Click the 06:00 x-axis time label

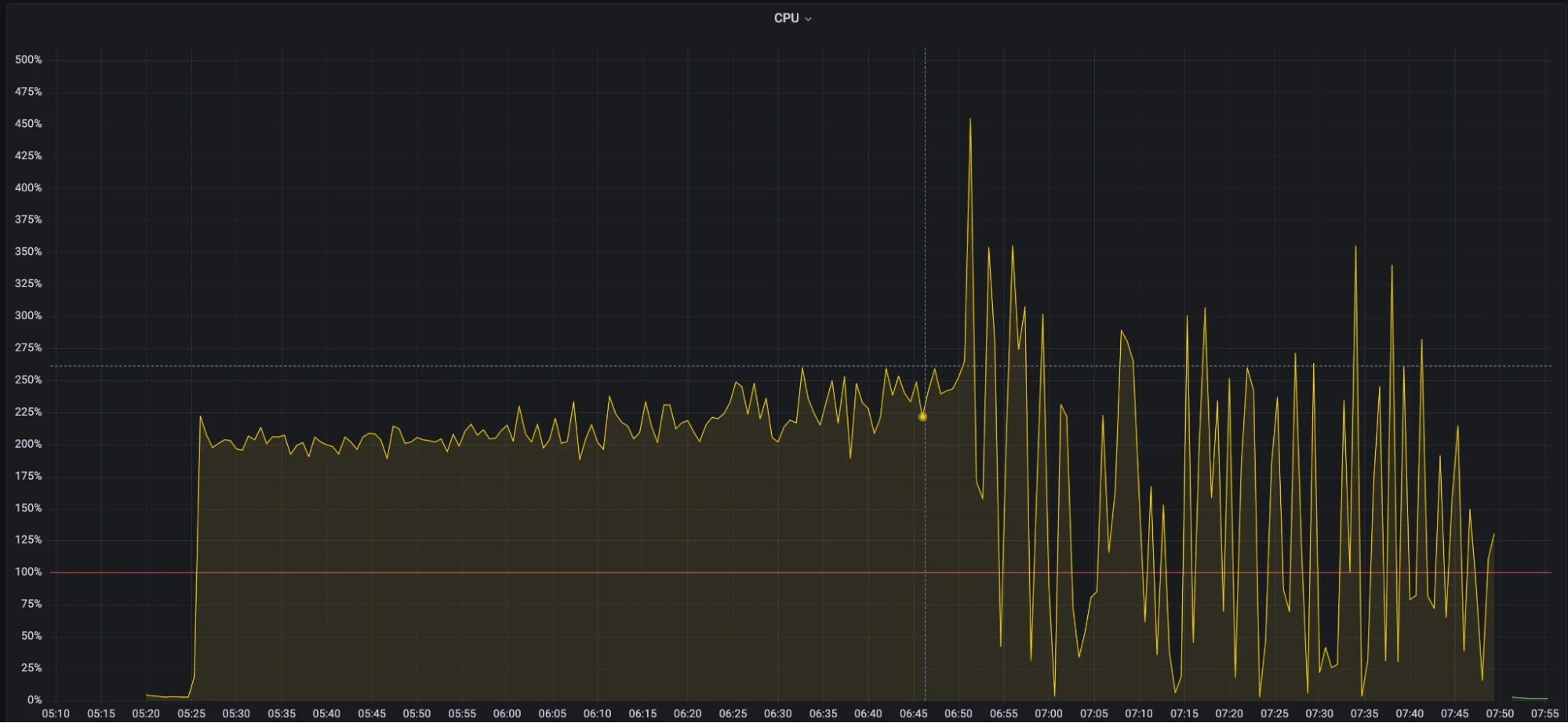507,714
